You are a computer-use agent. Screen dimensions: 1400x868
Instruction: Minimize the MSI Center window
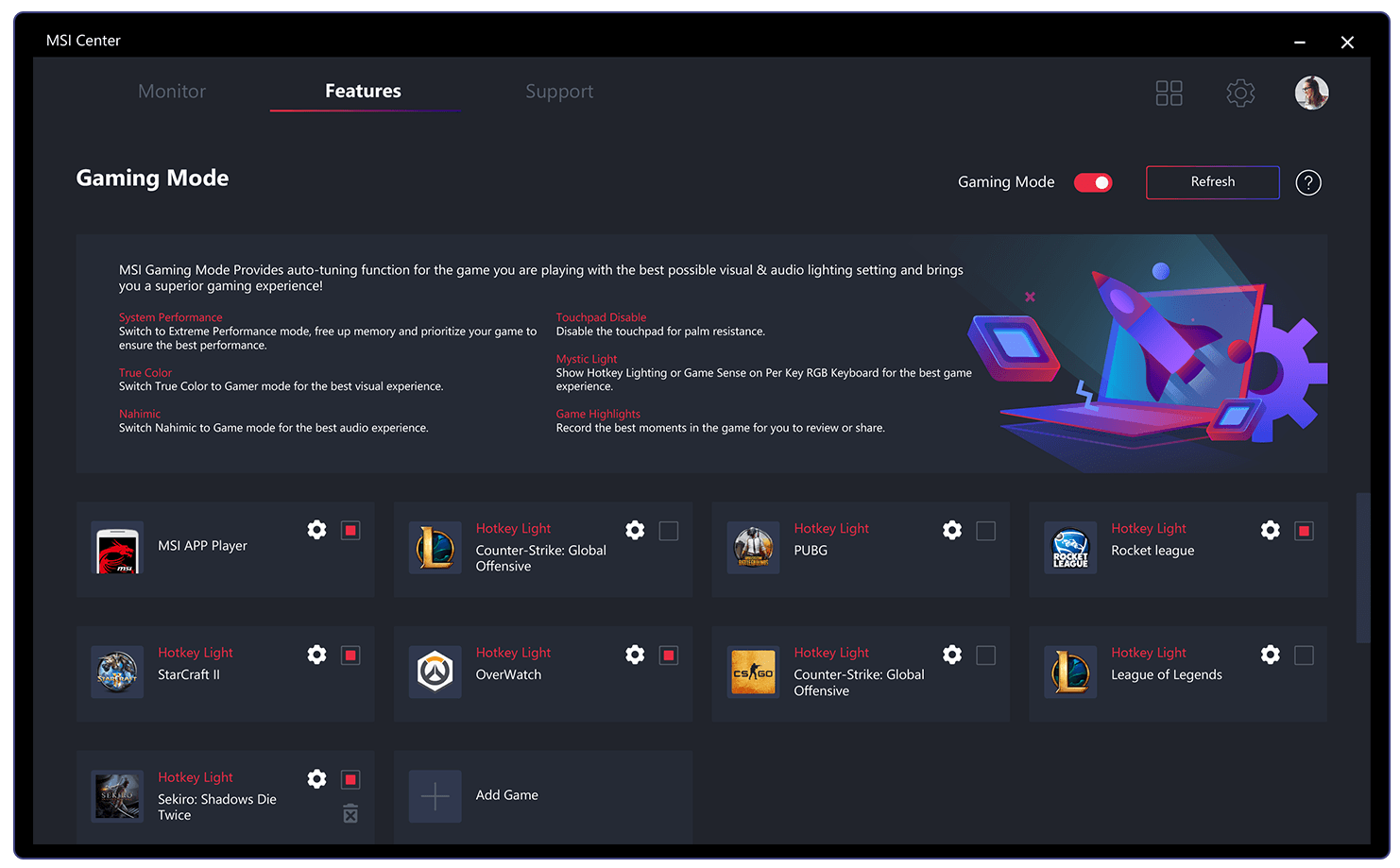[x=1300, y=43]
